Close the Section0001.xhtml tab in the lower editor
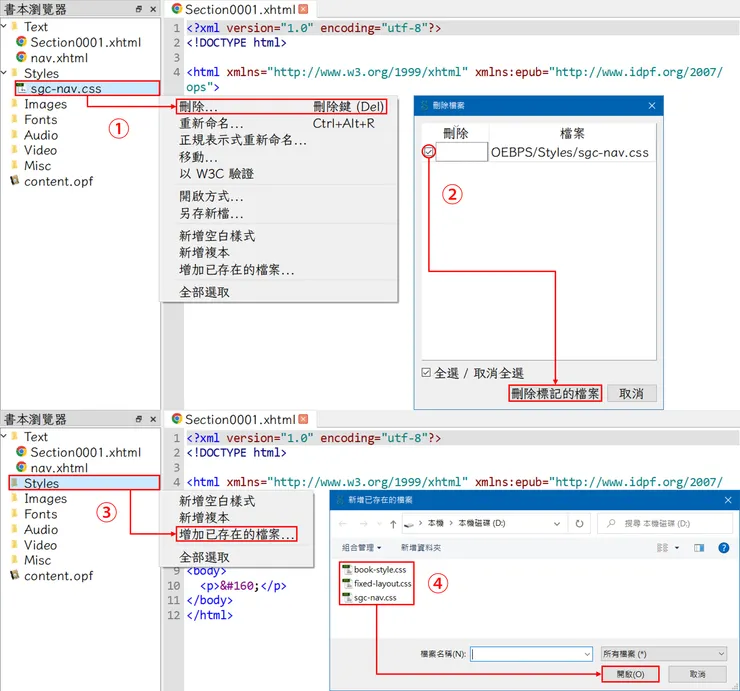740x691 pixels. 303,419
